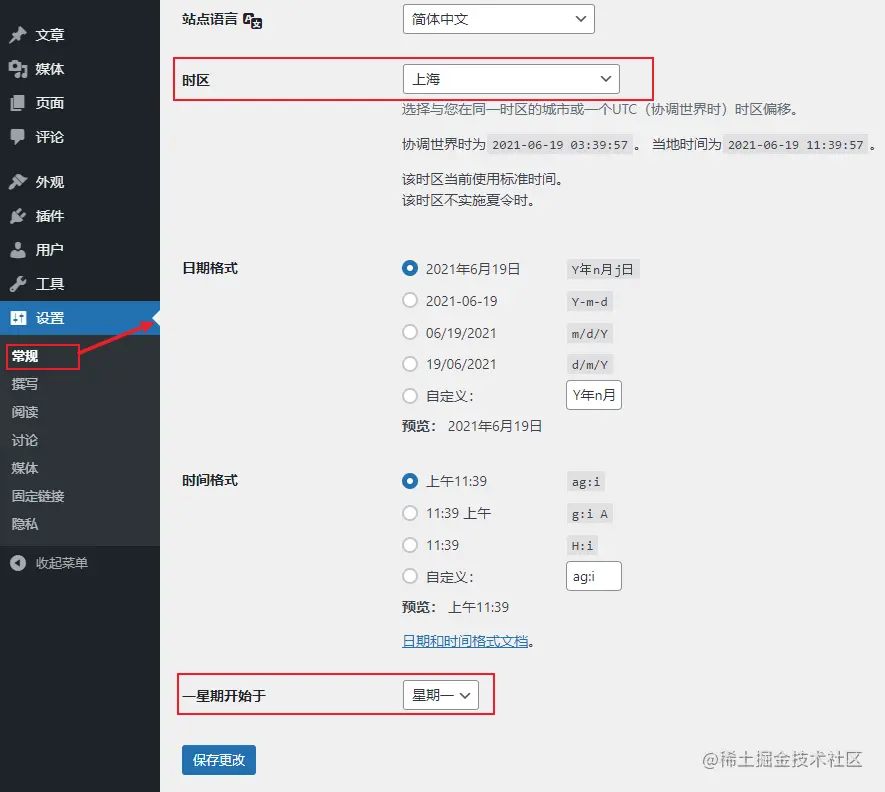This screenshot has width=885, height=792.
Task: Open the 讨论 settings submenu
Action: click(x=25, y=440)
